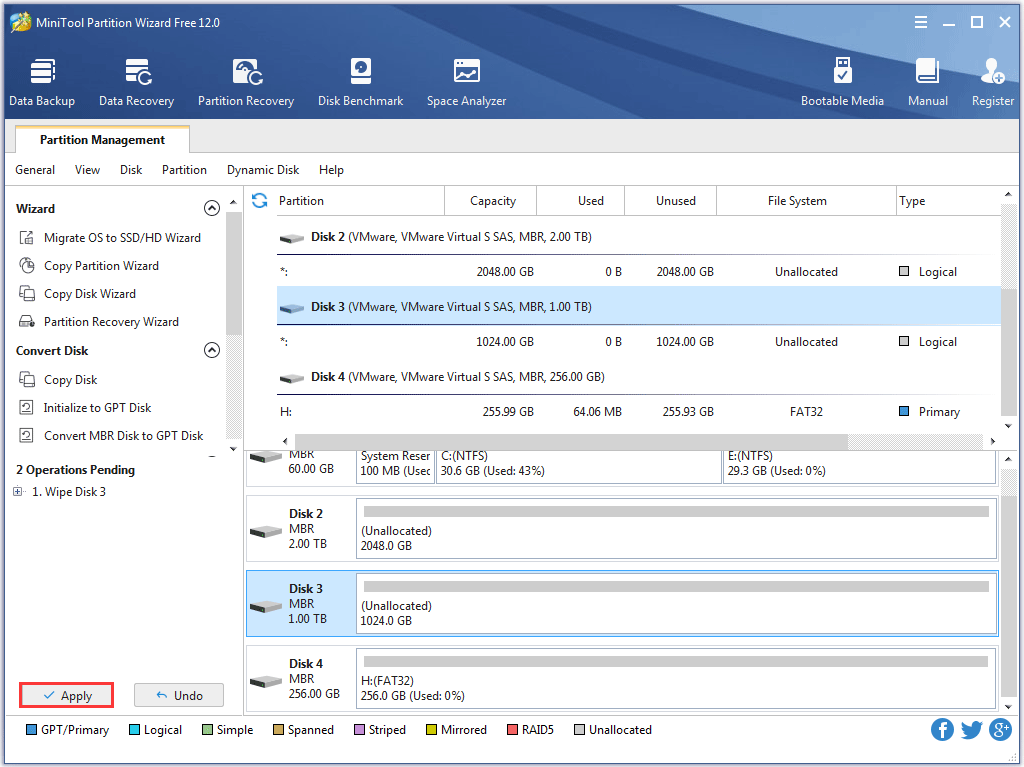Select the 2048.00 GB unallocated partition row
Screen dimensions: 1024x767
coord(639,272)
